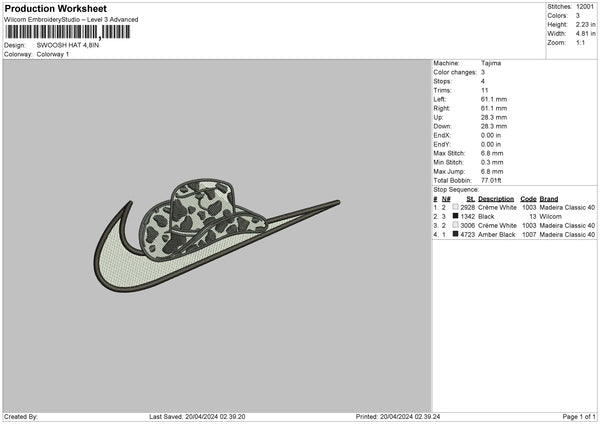
Task: Click the Description column header
Action: [x=496, y=199]
